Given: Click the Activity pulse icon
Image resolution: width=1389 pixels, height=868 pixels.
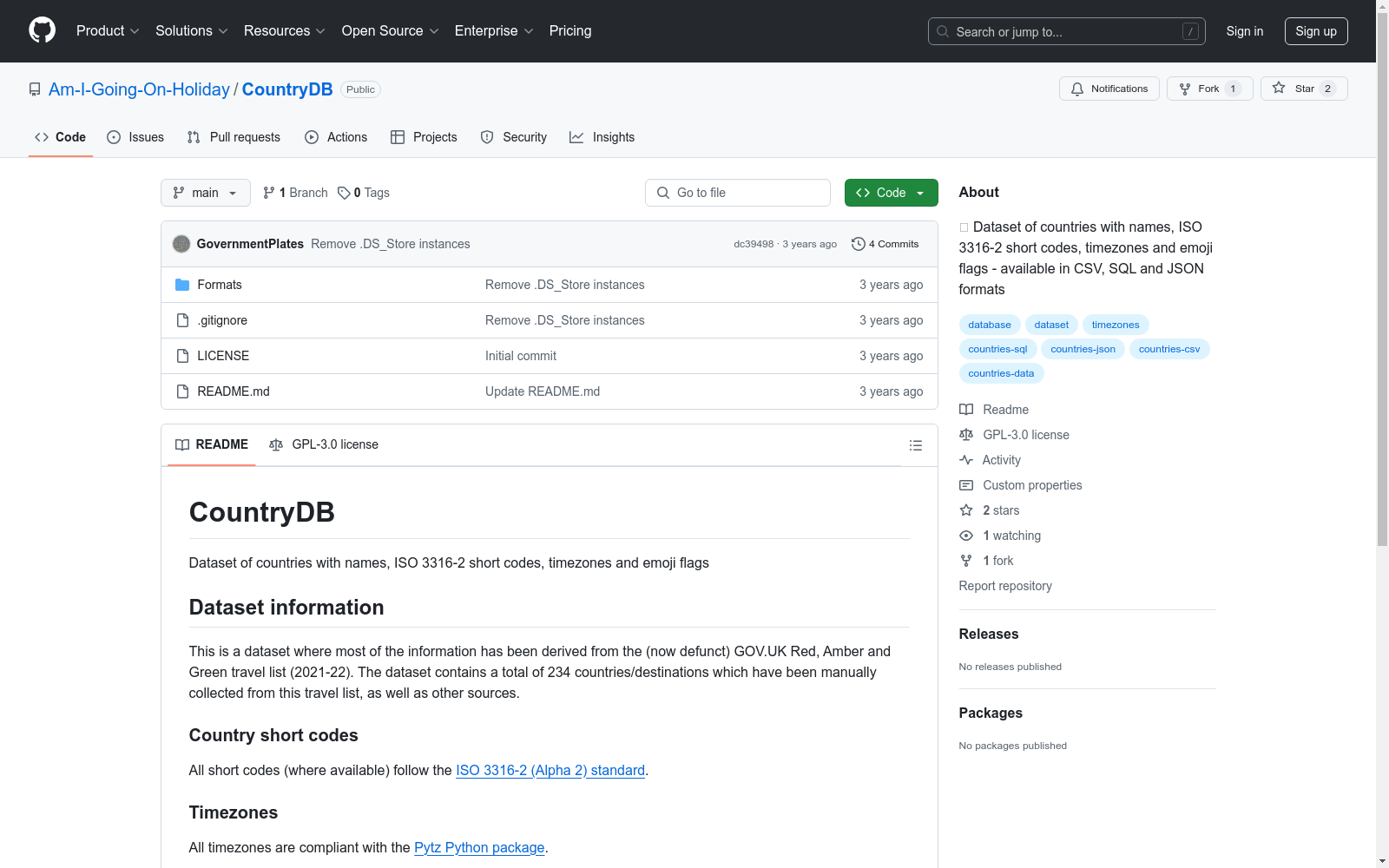Looking at the screenshot, I should tap(966, 460).
